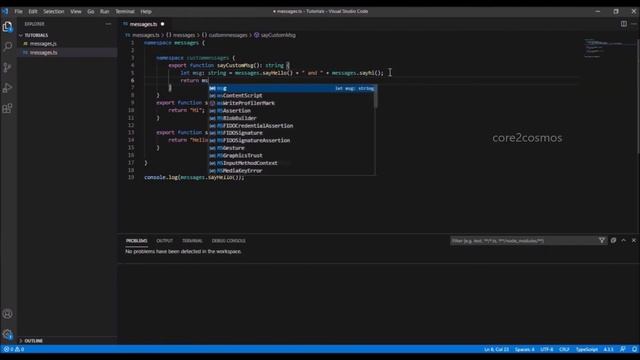Click the sayCustomMsg breadcrumb
This screenshot has width=640, height=360.
pyautogui.click(x=275, y=36)
